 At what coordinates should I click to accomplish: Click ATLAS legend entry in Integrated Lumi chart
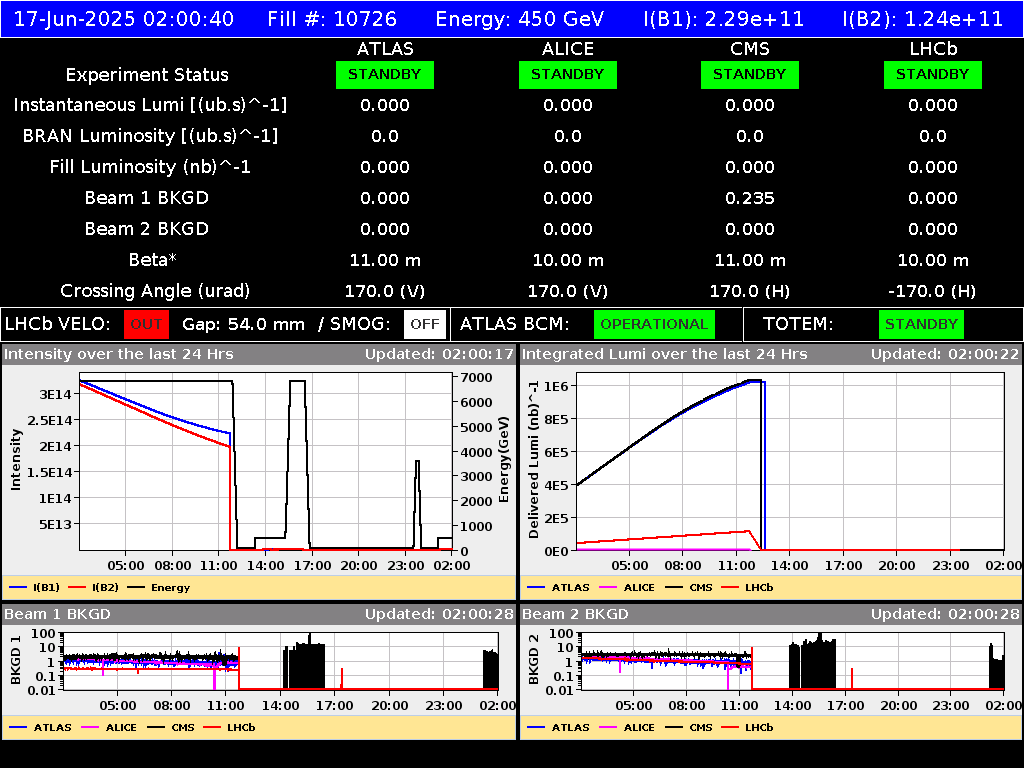point(558,587)
